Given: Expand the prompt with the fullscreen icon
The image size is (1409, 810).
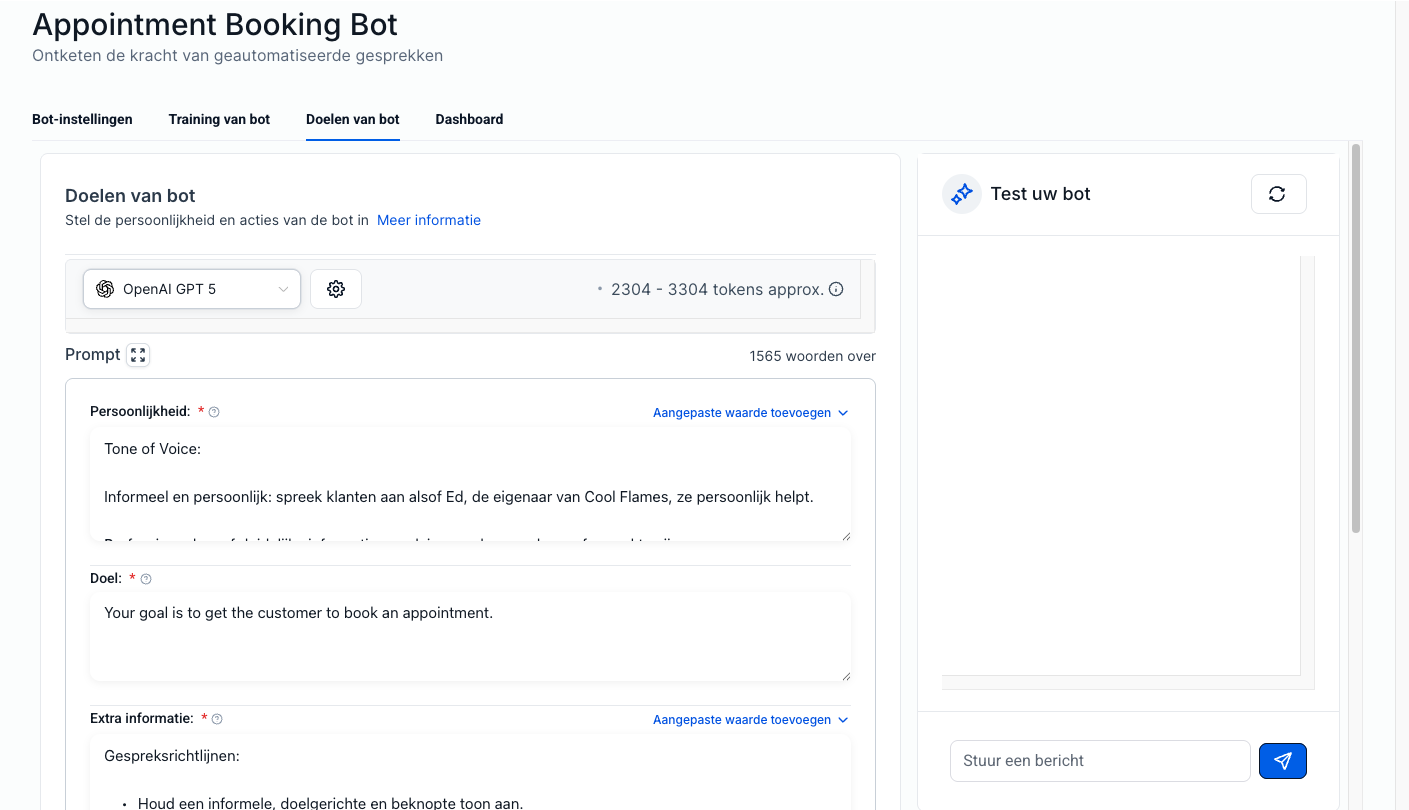Looking at the screenshot, I should coord(139,355).
